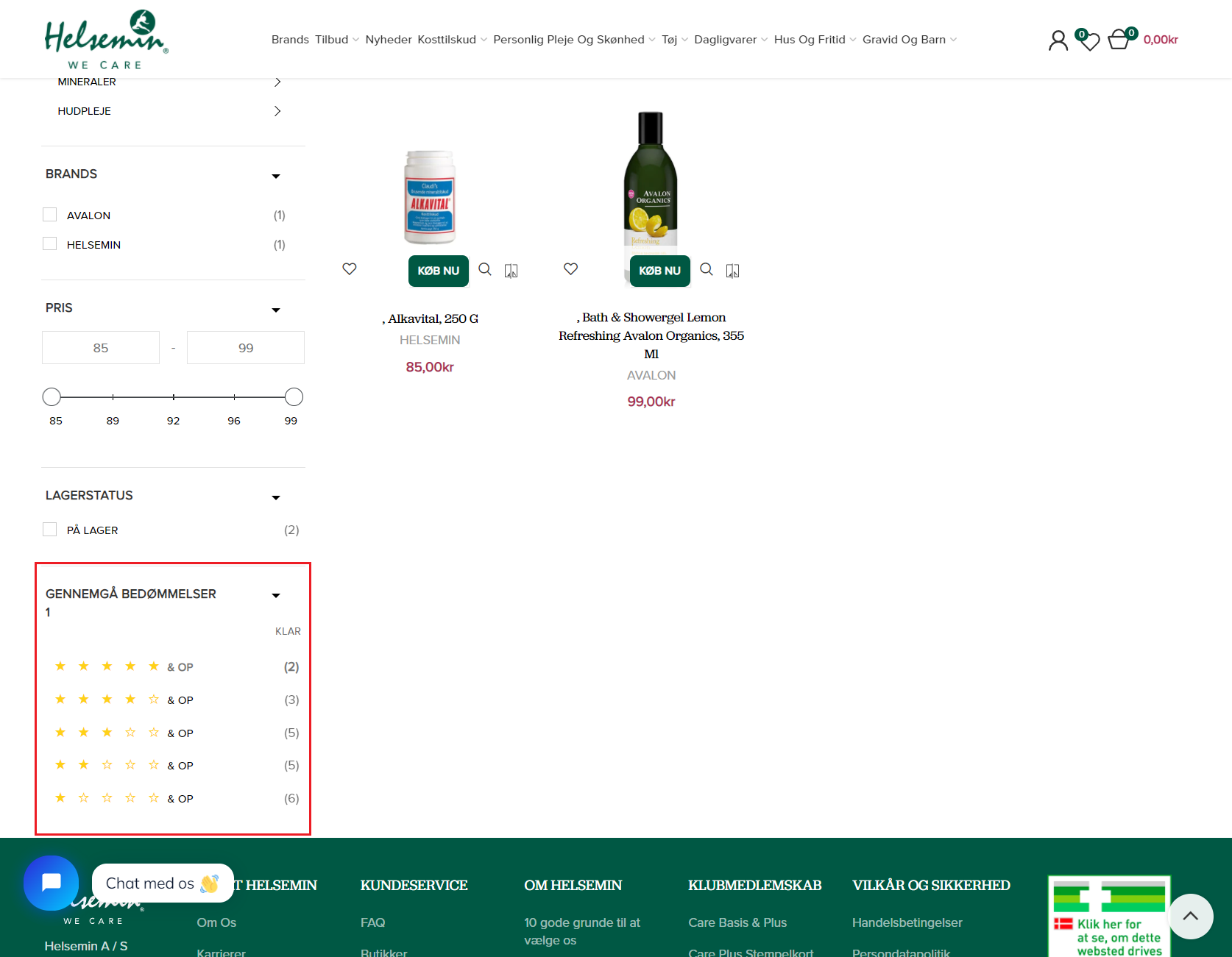This screenshot has height=957, width=1232.
Task: Open the Tilbud dropdown menu
Action: [x=336, y=40]
